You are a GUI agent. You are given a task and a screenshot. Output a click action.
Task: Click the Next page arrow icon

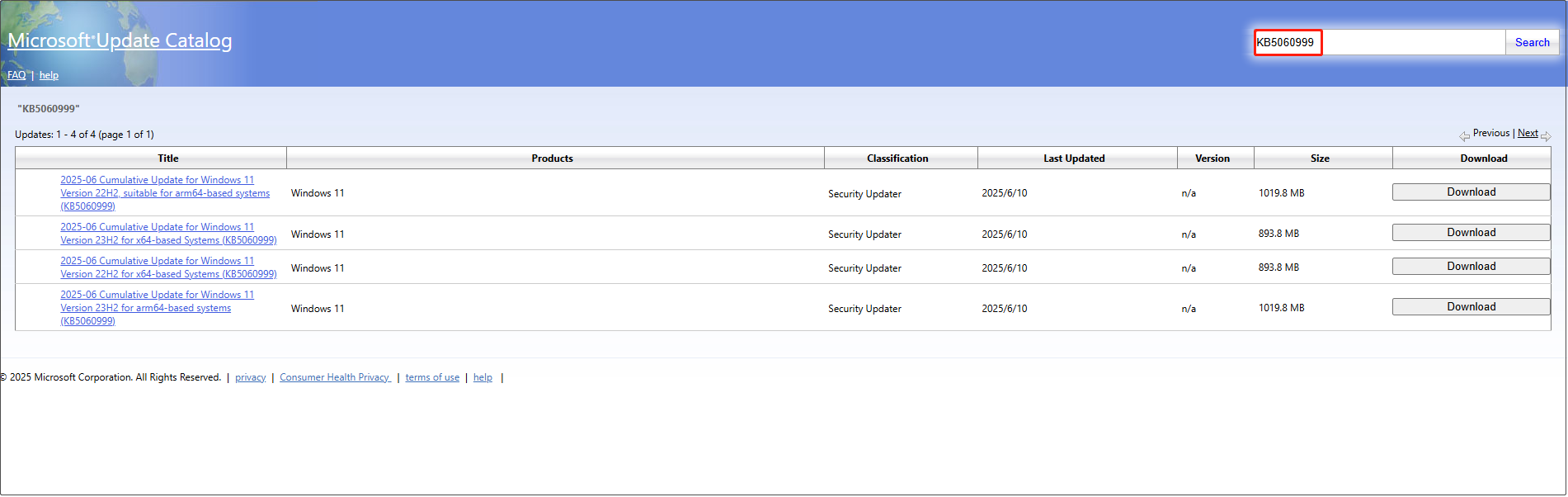pyautogui.click(x=1546, y=136)
